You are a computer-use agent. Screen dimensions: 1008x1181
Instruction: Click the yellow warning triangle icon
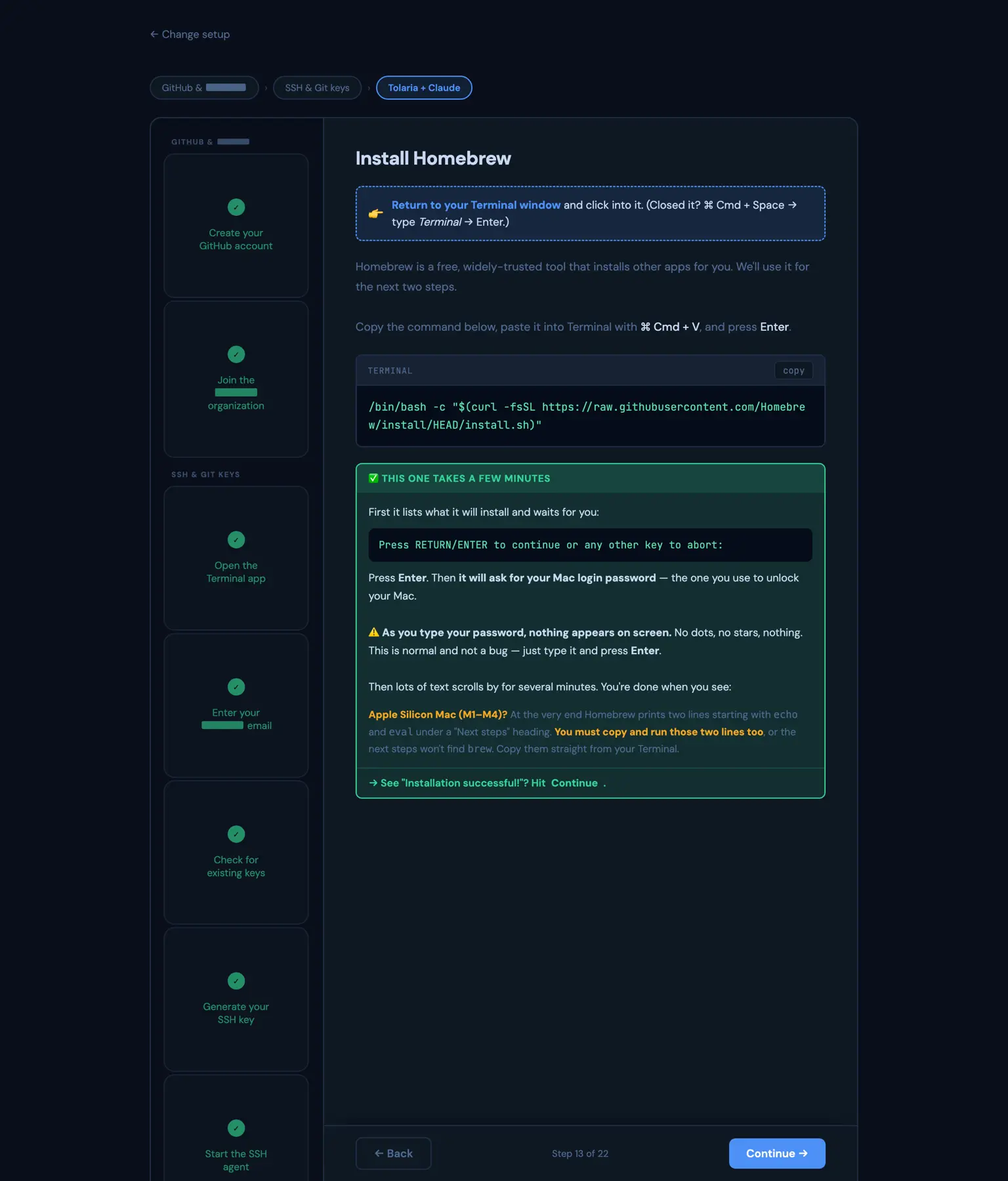(374, 632)
